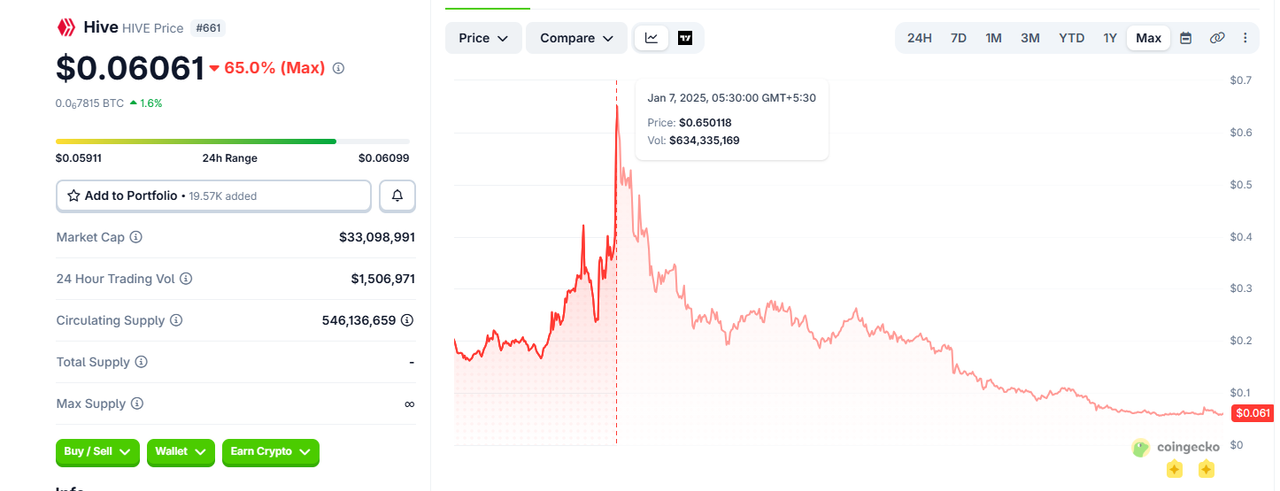Click Add to Portfolio button
This screenshot has width=1280, height=491.
pyautogui.click(x=214, y=196)
